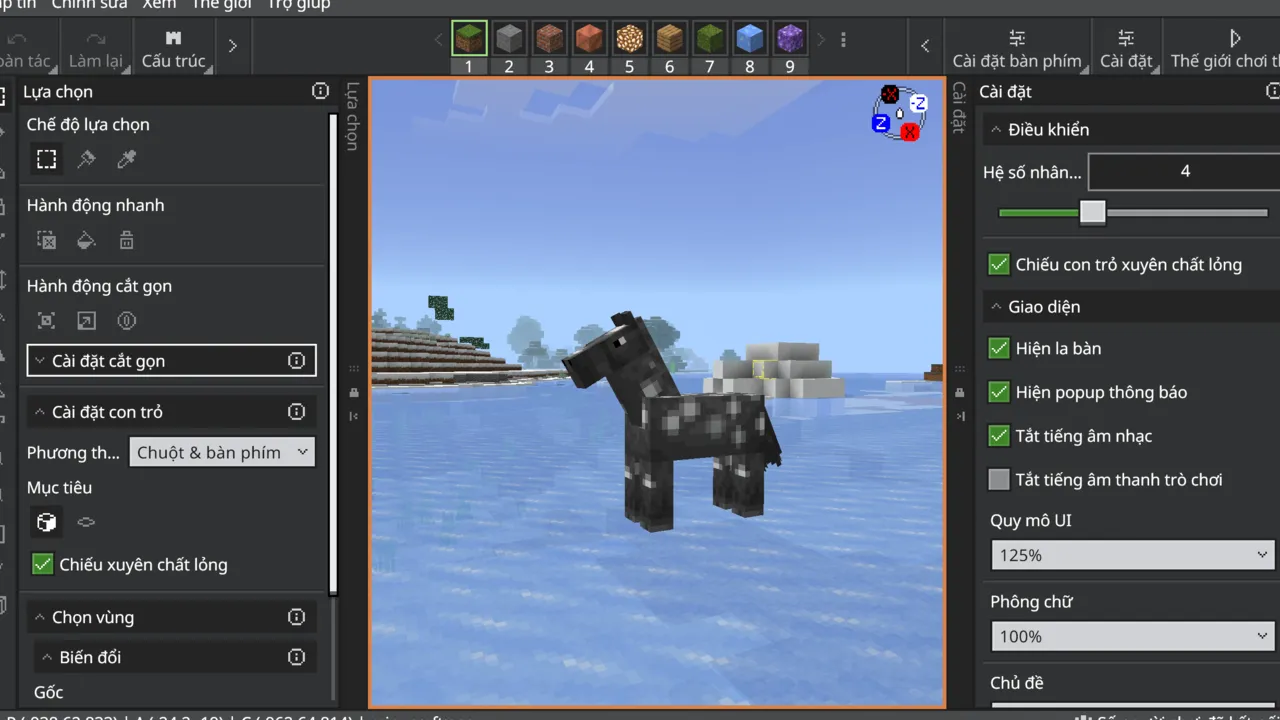Click the lock icon beside left Lựa chọn panel

(354, 393)
